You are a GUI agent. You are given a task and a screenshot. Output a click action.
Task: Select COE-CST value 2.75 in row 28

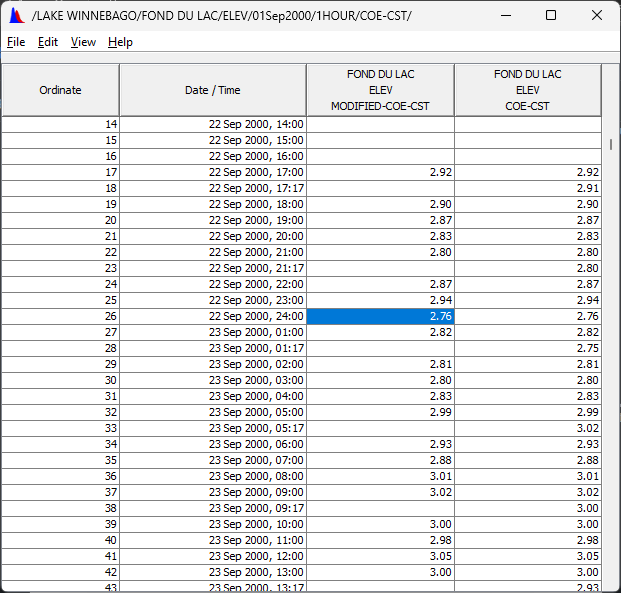tap(528, 348)
